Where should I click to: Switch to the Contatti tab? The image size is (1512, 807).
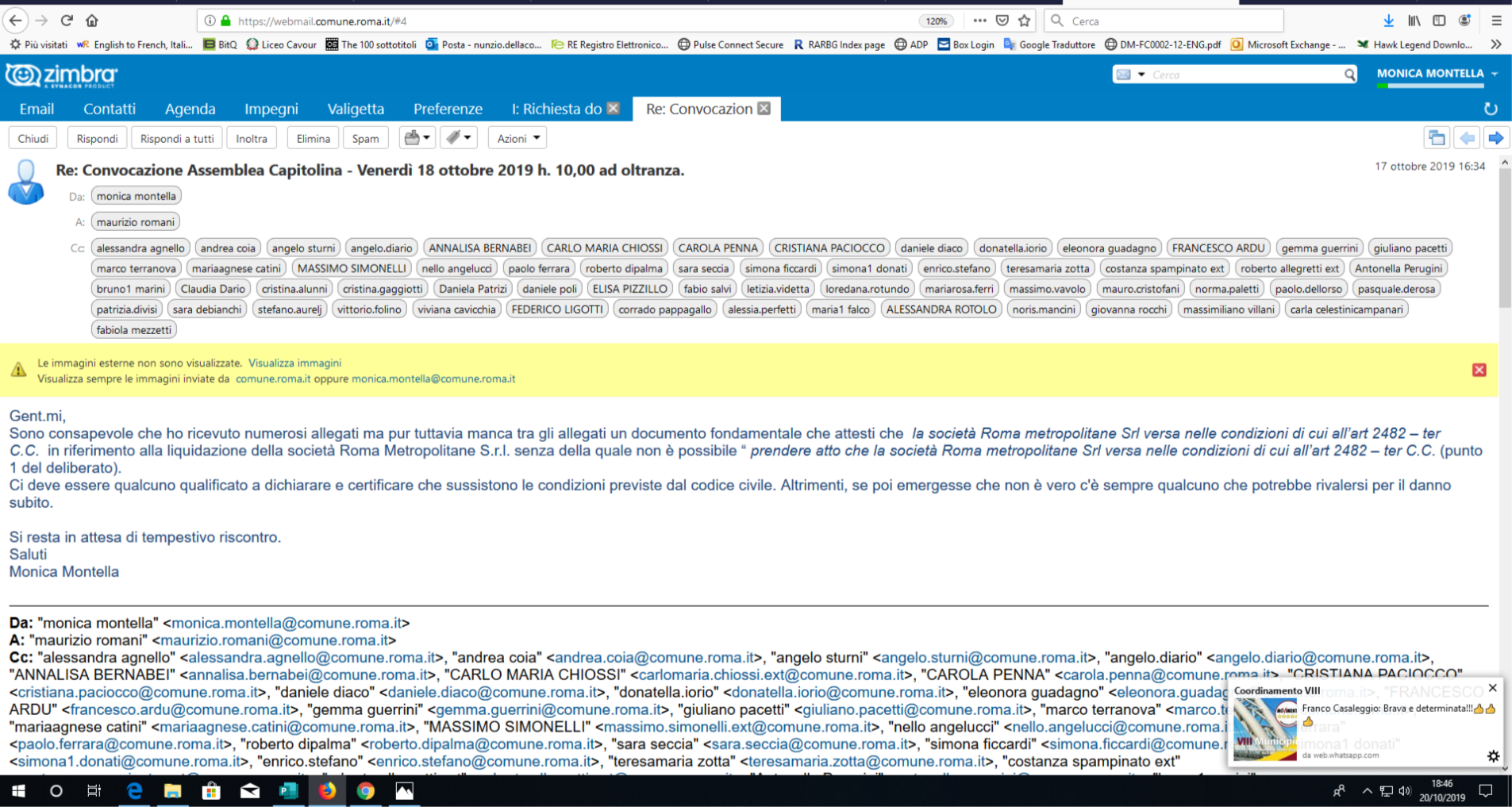click(110, 109)
